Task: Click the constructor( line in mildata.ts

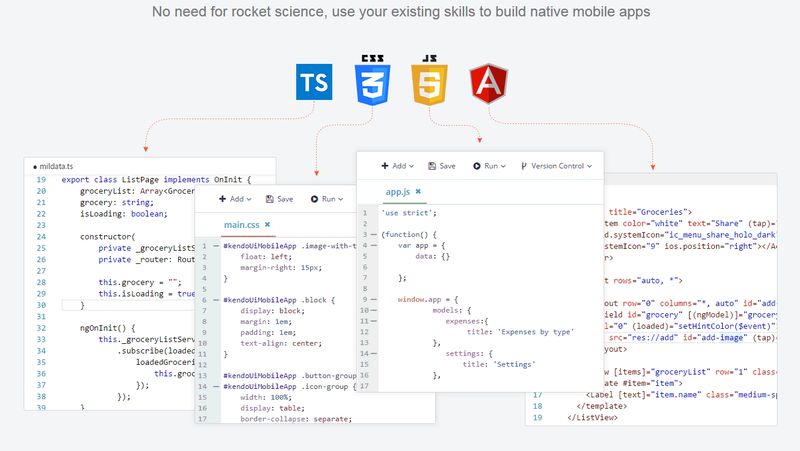Action: [108, 237]
